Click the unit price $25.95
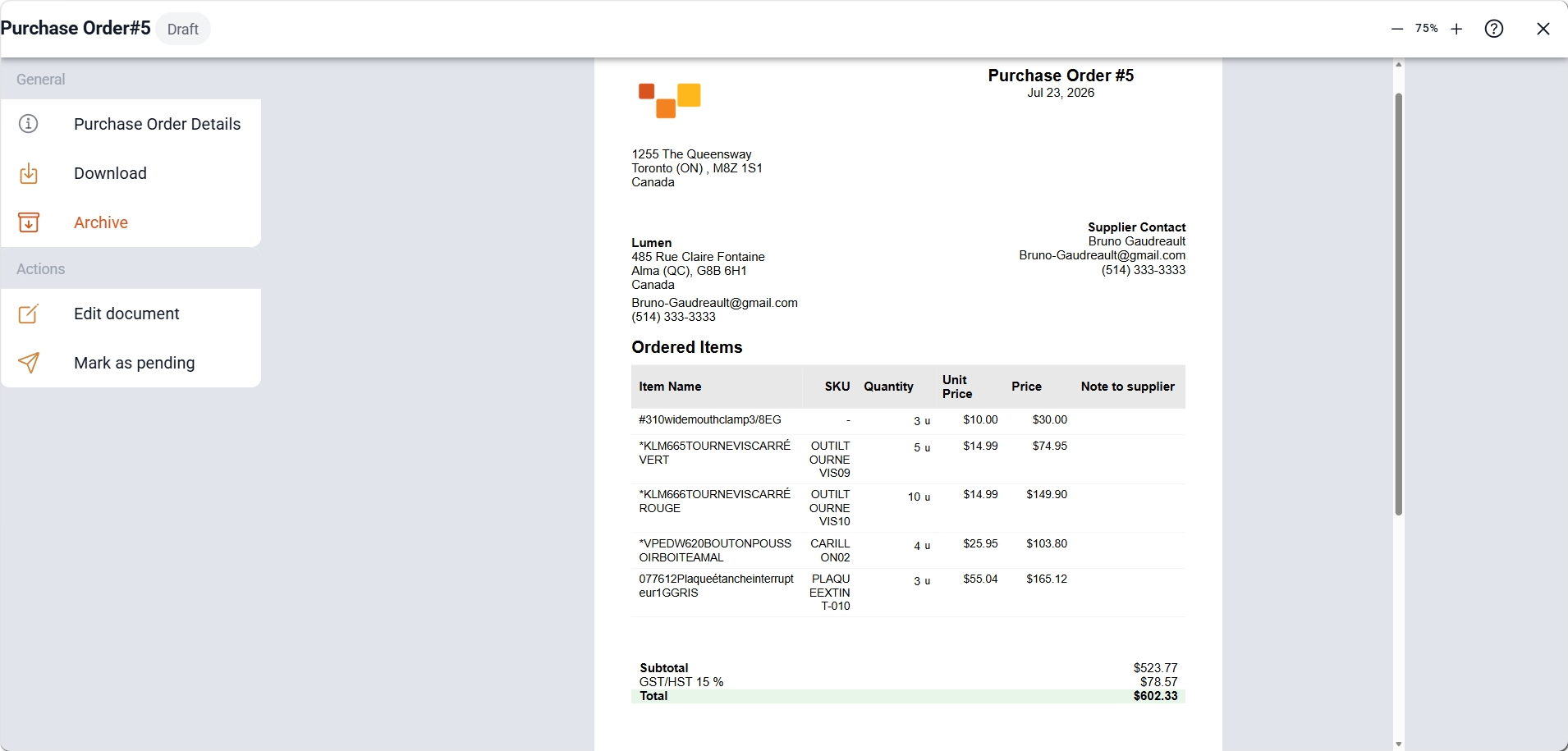 tap(980, 544)
